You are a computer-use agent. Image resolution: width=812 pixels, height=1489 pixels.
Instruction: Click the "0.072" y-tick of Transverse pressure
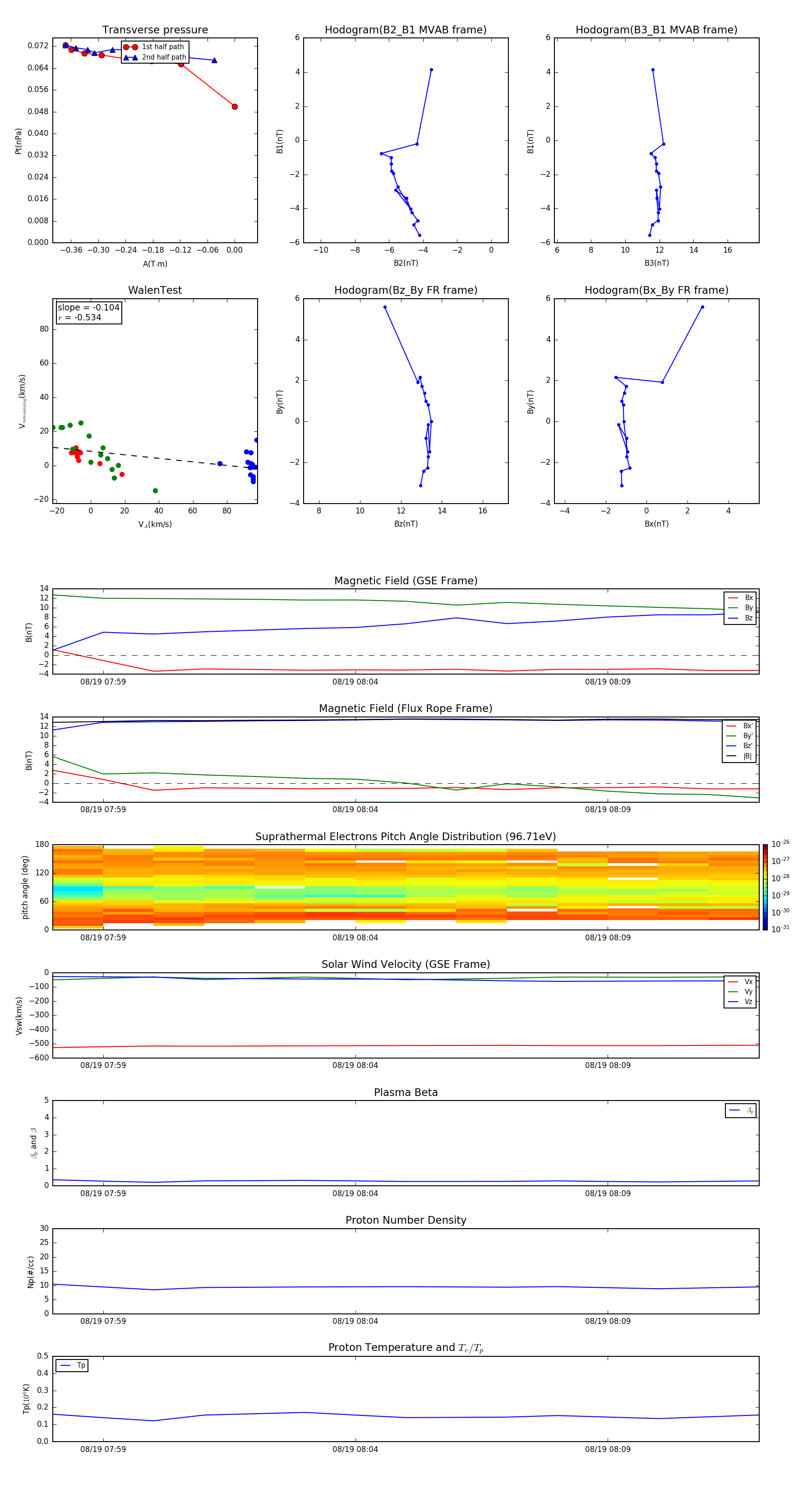pos(38,46)
